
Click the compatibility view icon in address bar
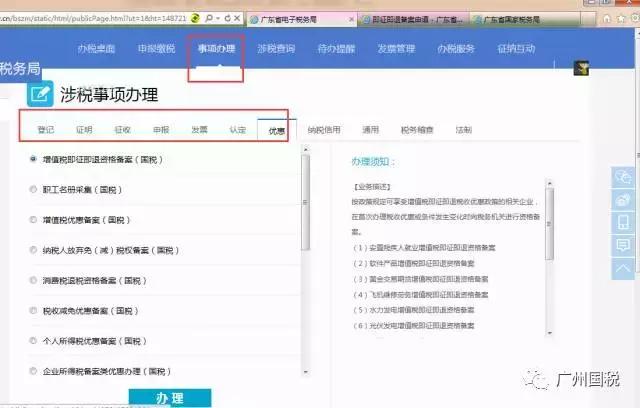[x=195, y=18]
